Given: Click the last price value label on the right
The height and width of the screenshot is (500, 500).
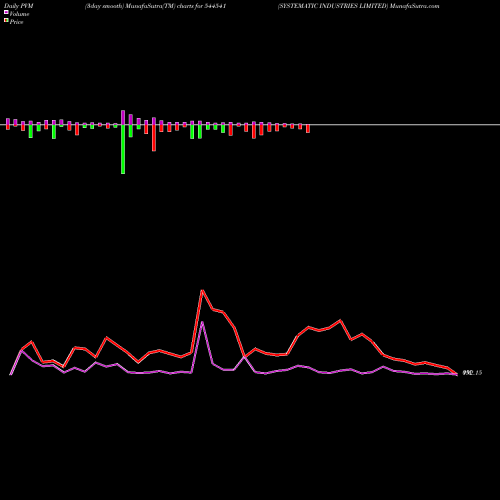Looking at the screenshot, I should [x=472, y=373].
